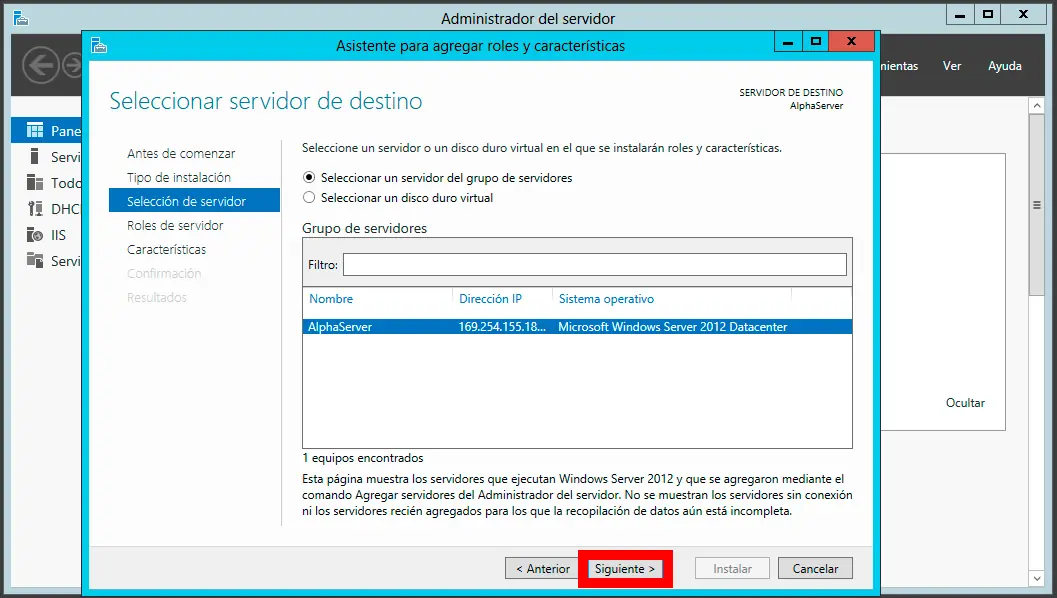
Task: Open the Antes de comenzar step
Action: [181, 154]
